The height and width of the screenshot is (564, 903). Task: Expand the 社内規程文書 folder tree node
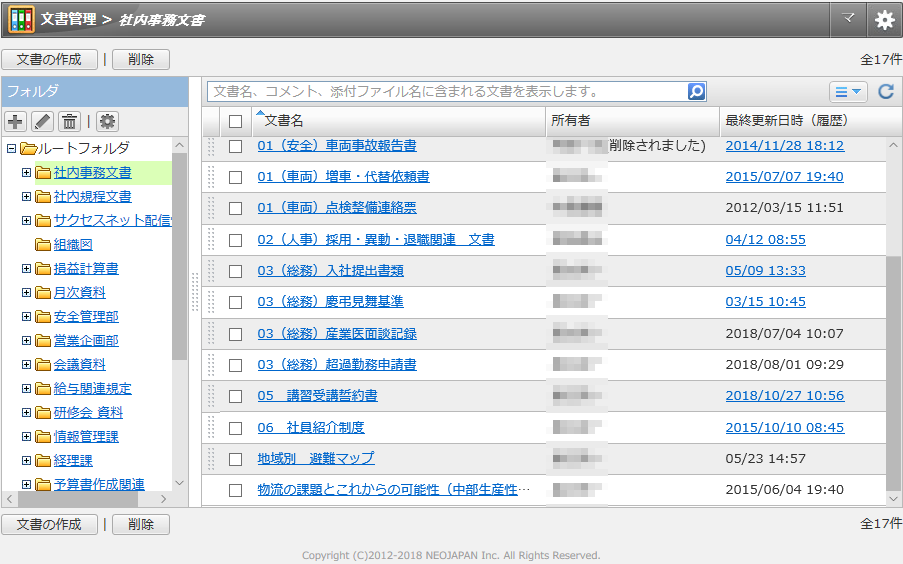pos(27,196)
